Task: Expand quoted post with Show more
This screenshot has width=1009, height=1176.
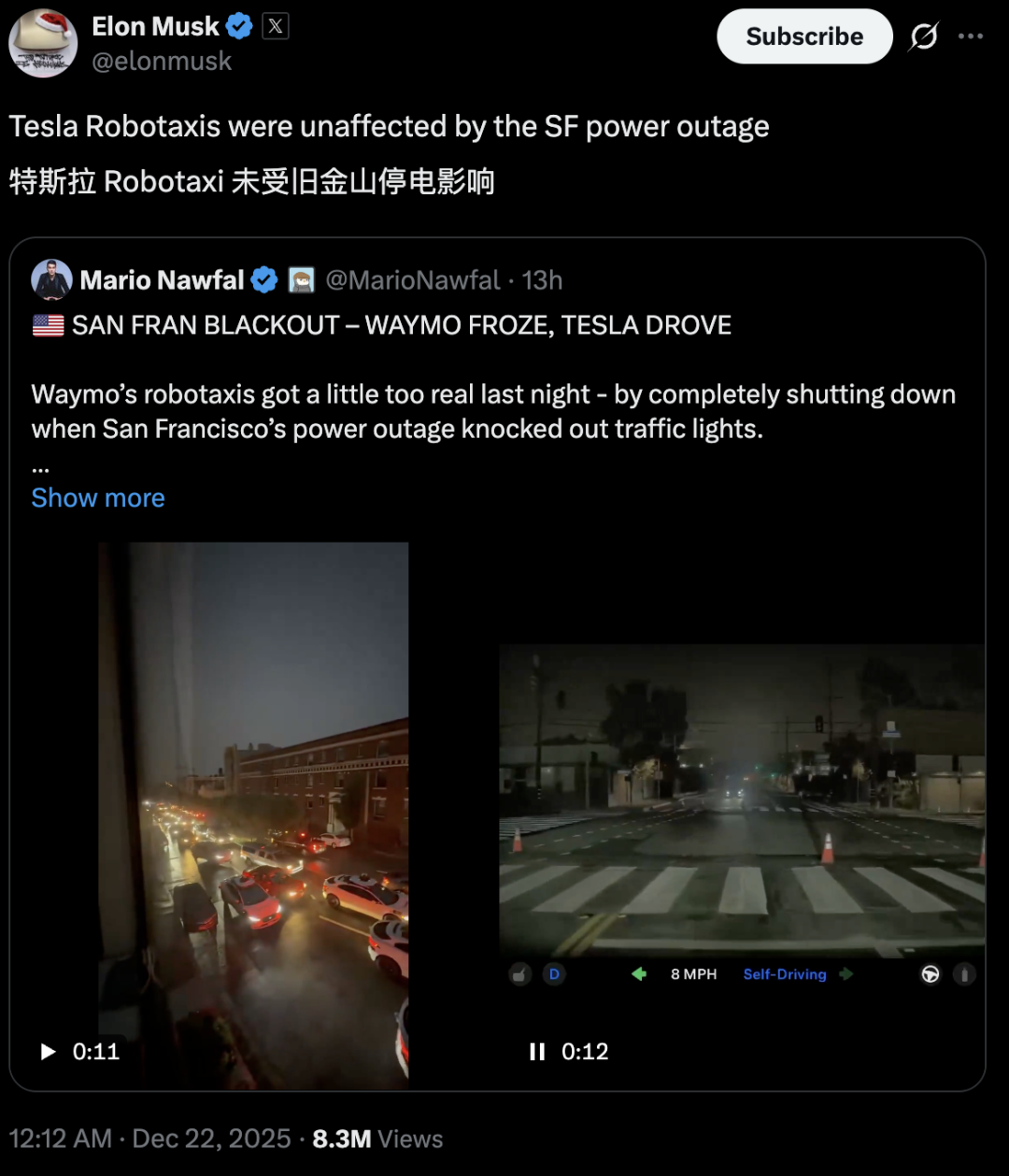Action: [x=98, y=498]
